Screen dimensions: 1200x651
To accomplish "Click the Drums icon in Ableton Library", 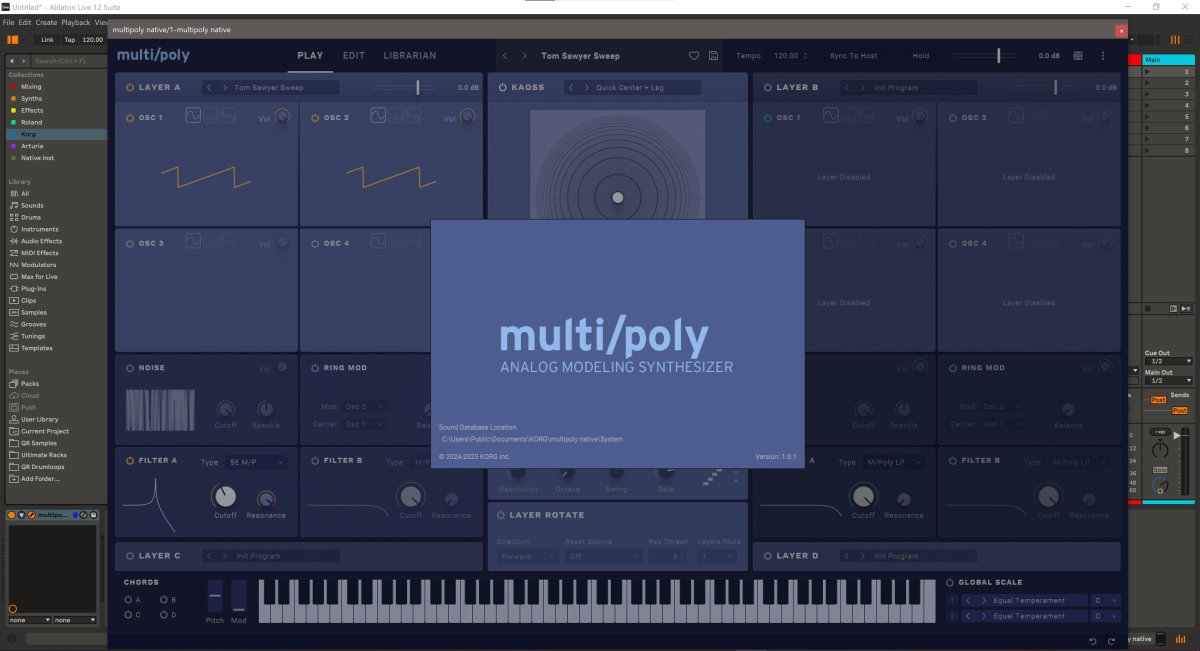I will tap(13, 217).
